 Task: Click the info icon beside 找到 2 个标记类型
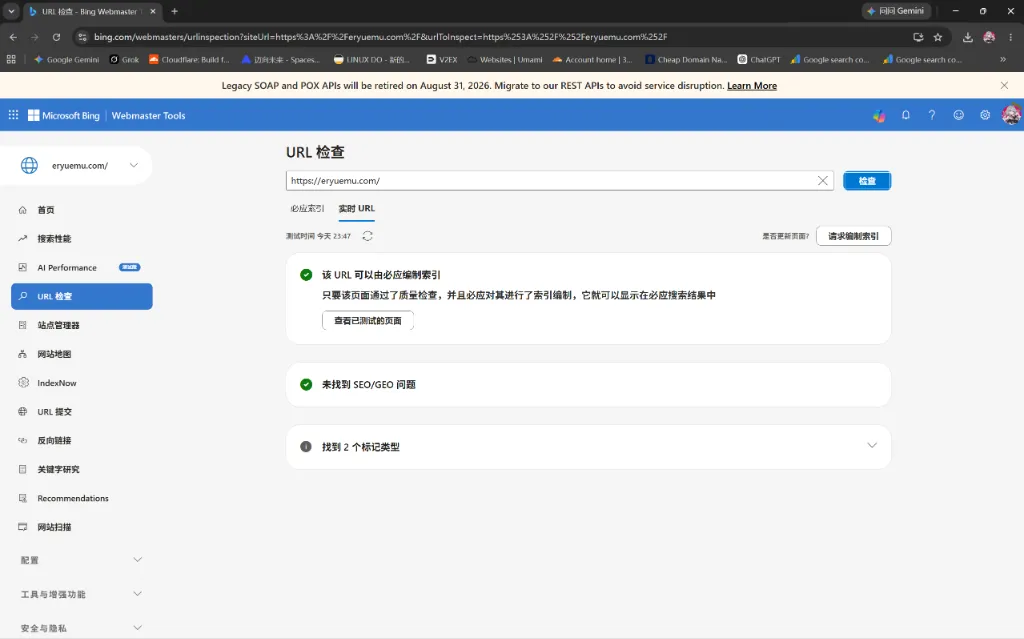click(x=306, y=446)
